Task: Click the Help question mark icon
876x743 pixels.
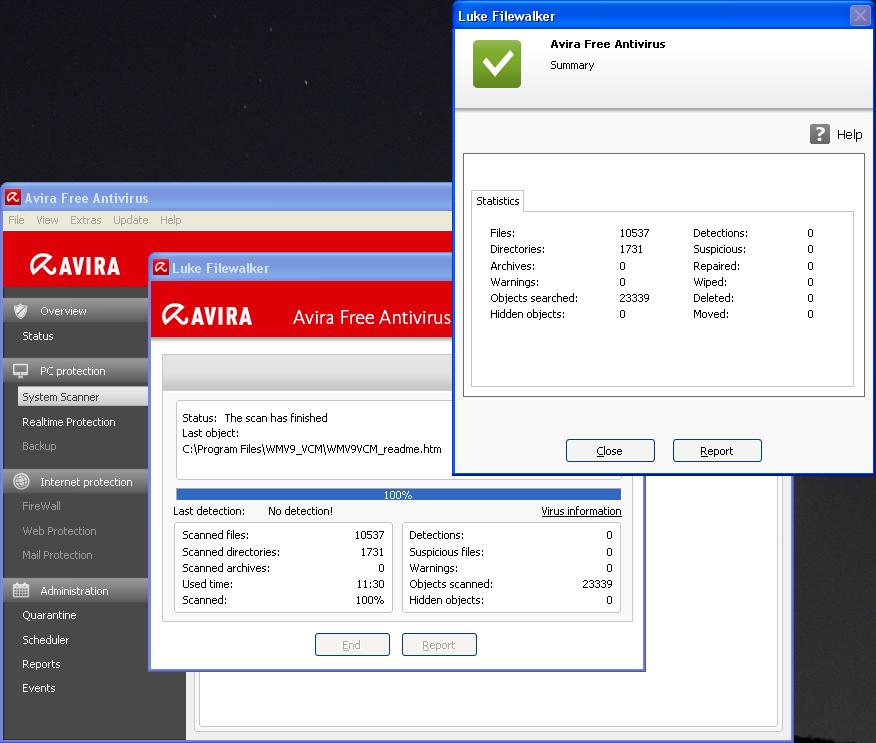Action: click(x=820, y=134)
